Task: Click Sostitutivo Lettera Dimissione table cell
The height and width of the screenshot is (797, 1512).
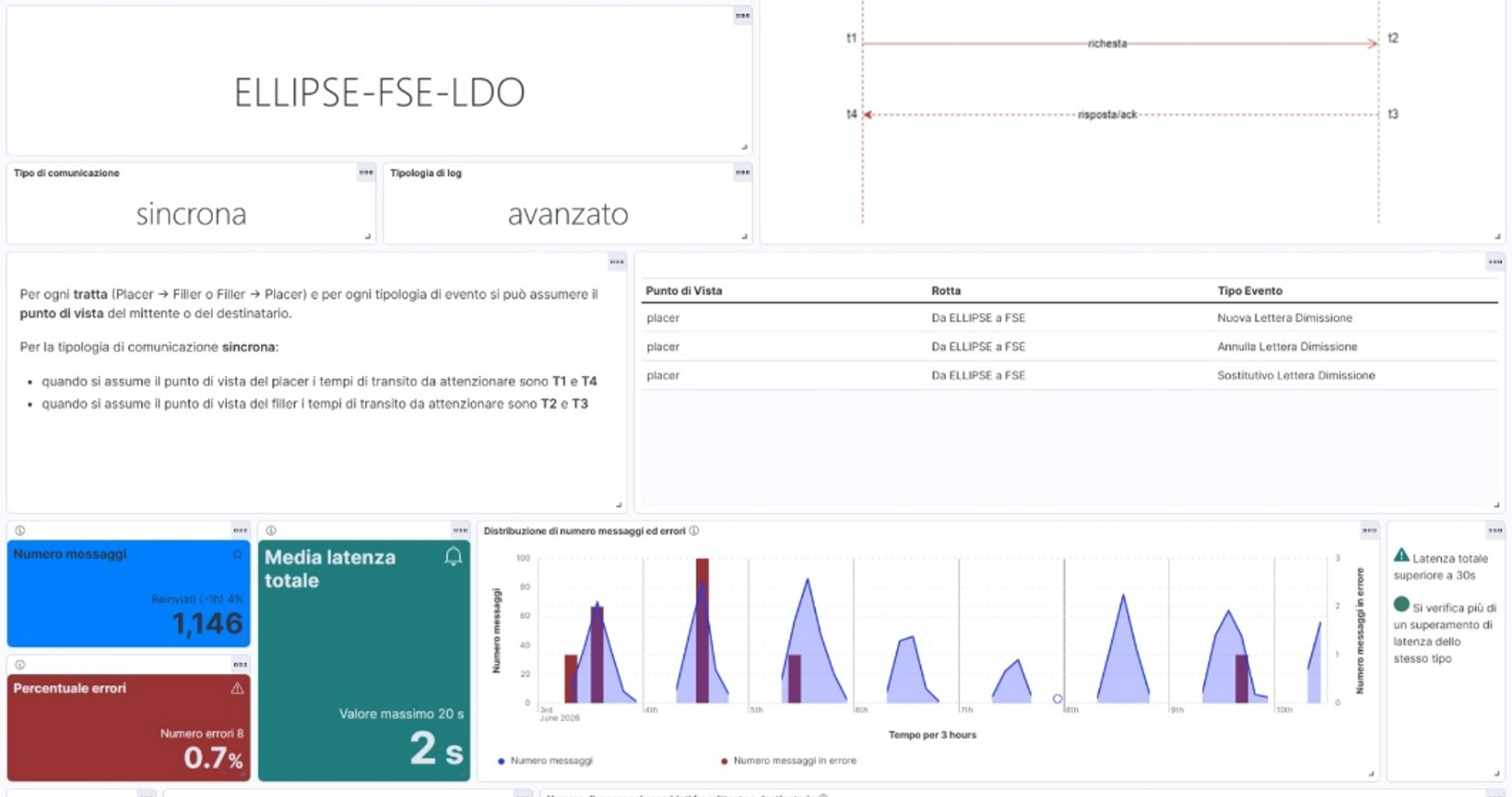Action: click(x=1295, y=376)
